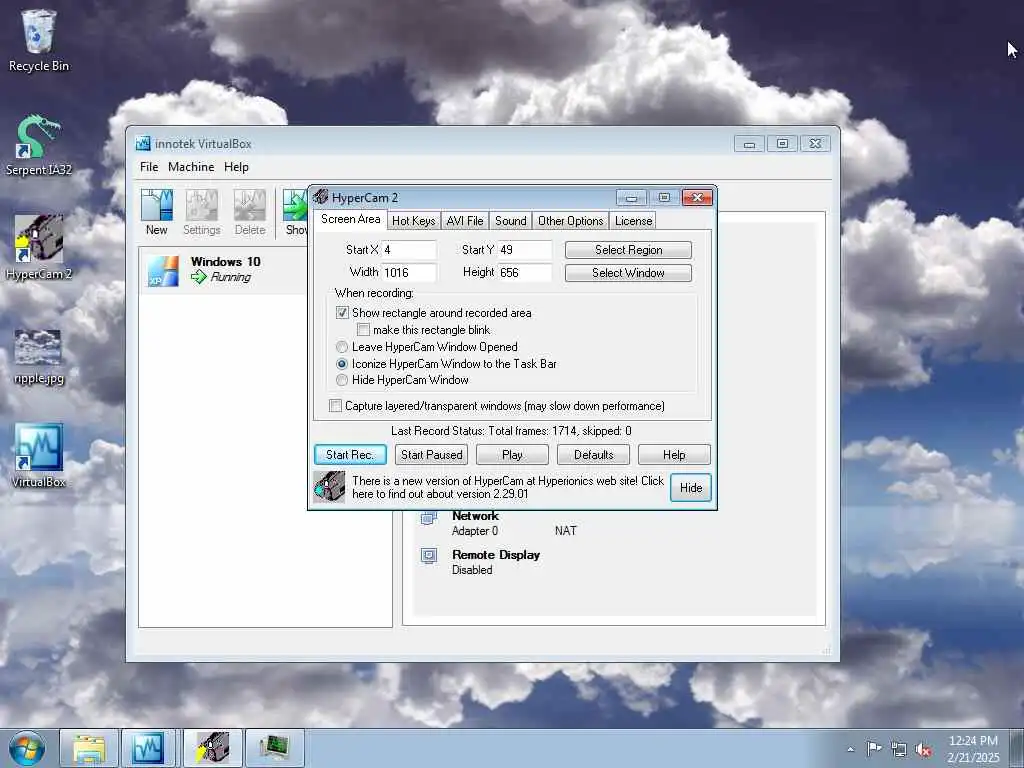Switch to the License tab
Screen dimensions: 1024x768
click(633, 221)
